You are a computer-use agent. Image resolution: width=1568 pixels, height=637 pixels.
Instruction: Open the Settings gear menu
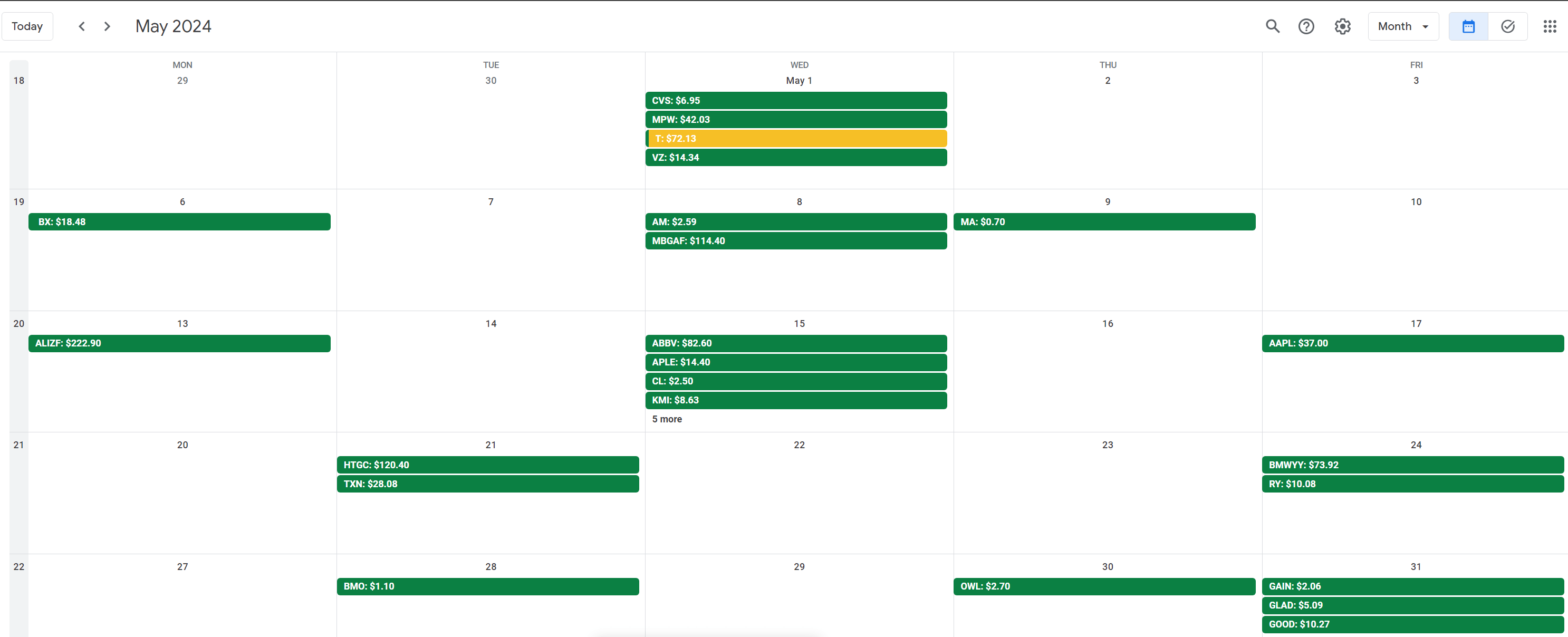click(1342, 26)
